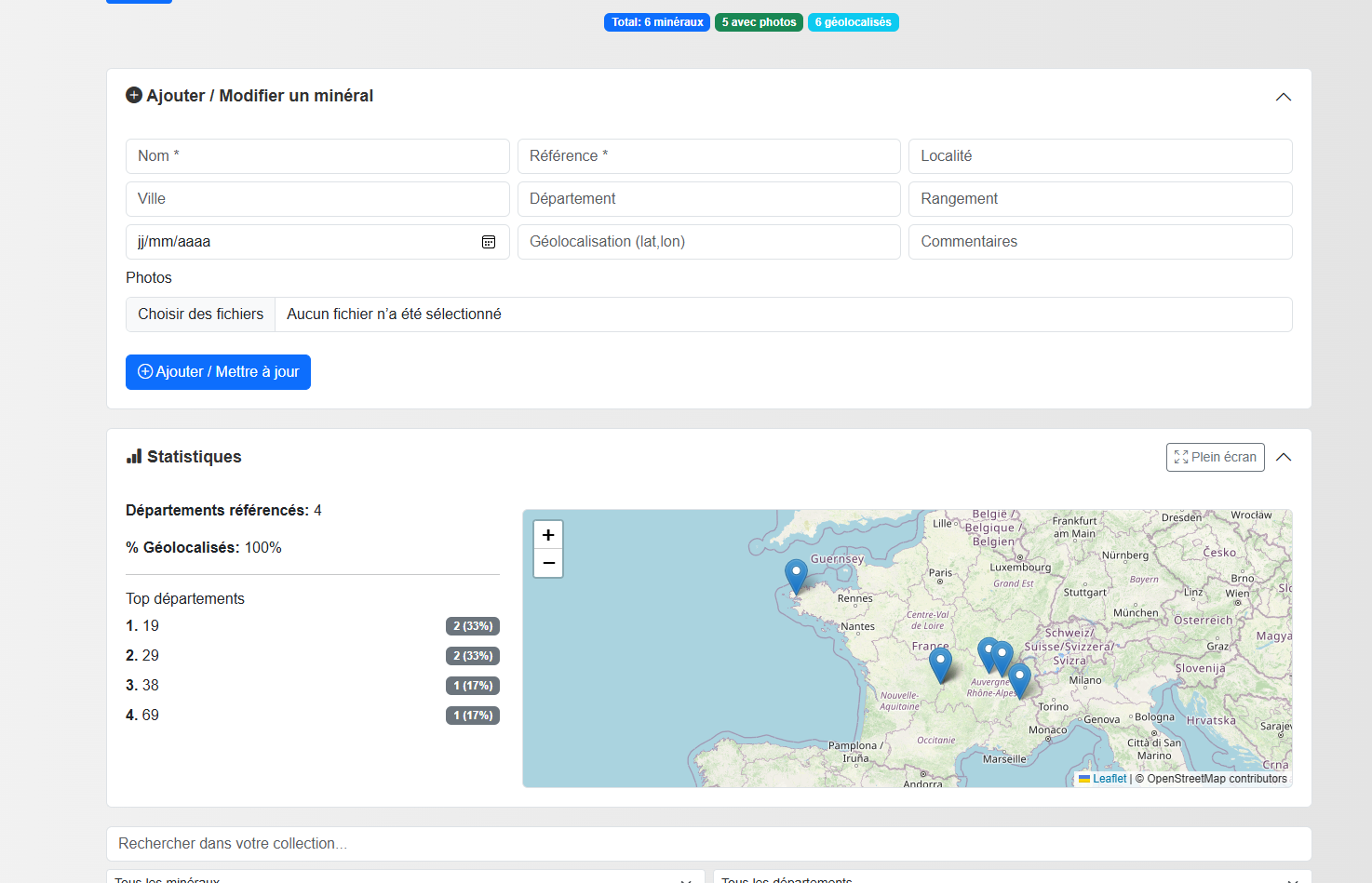This screenshot has width=1372, height=883.
Task: Collapse the Ajouter / Modifier un minéral panel
Action: [1283, 97]
